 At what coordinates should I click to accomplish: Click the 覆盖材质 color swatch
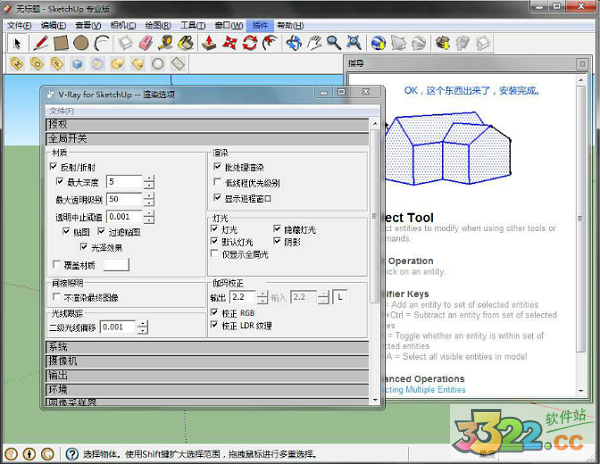[117, 264]
